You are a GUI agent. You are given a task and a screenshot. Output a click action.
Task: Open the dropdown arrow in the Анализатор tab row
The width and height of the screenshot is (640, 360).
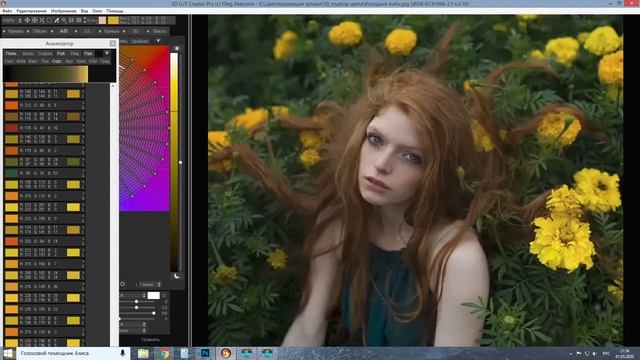click(107, 53)
